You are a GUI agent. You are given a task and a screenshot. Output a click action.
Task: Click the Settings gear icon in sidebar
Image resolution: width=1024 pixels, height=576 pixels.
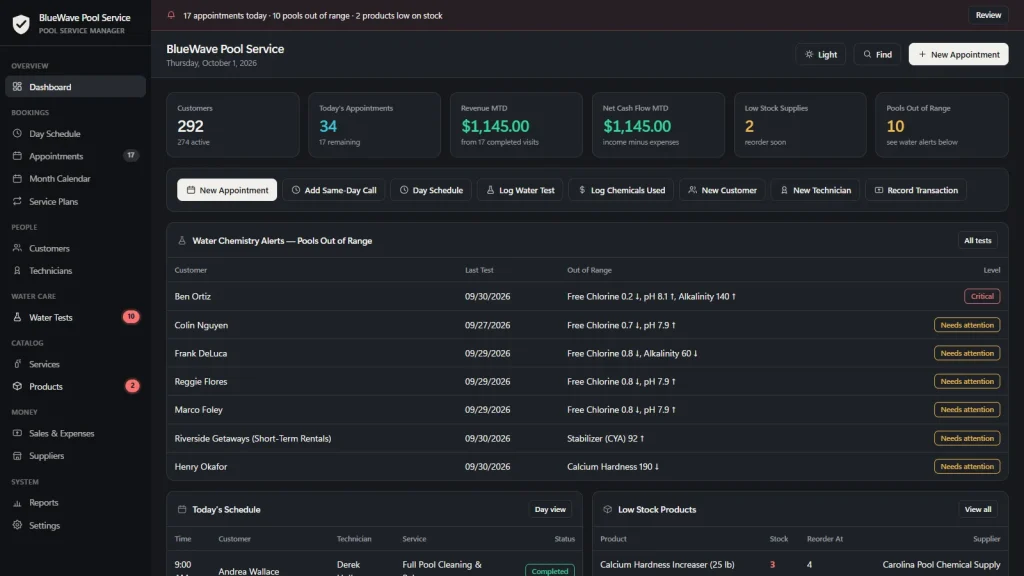coord(18,525)
